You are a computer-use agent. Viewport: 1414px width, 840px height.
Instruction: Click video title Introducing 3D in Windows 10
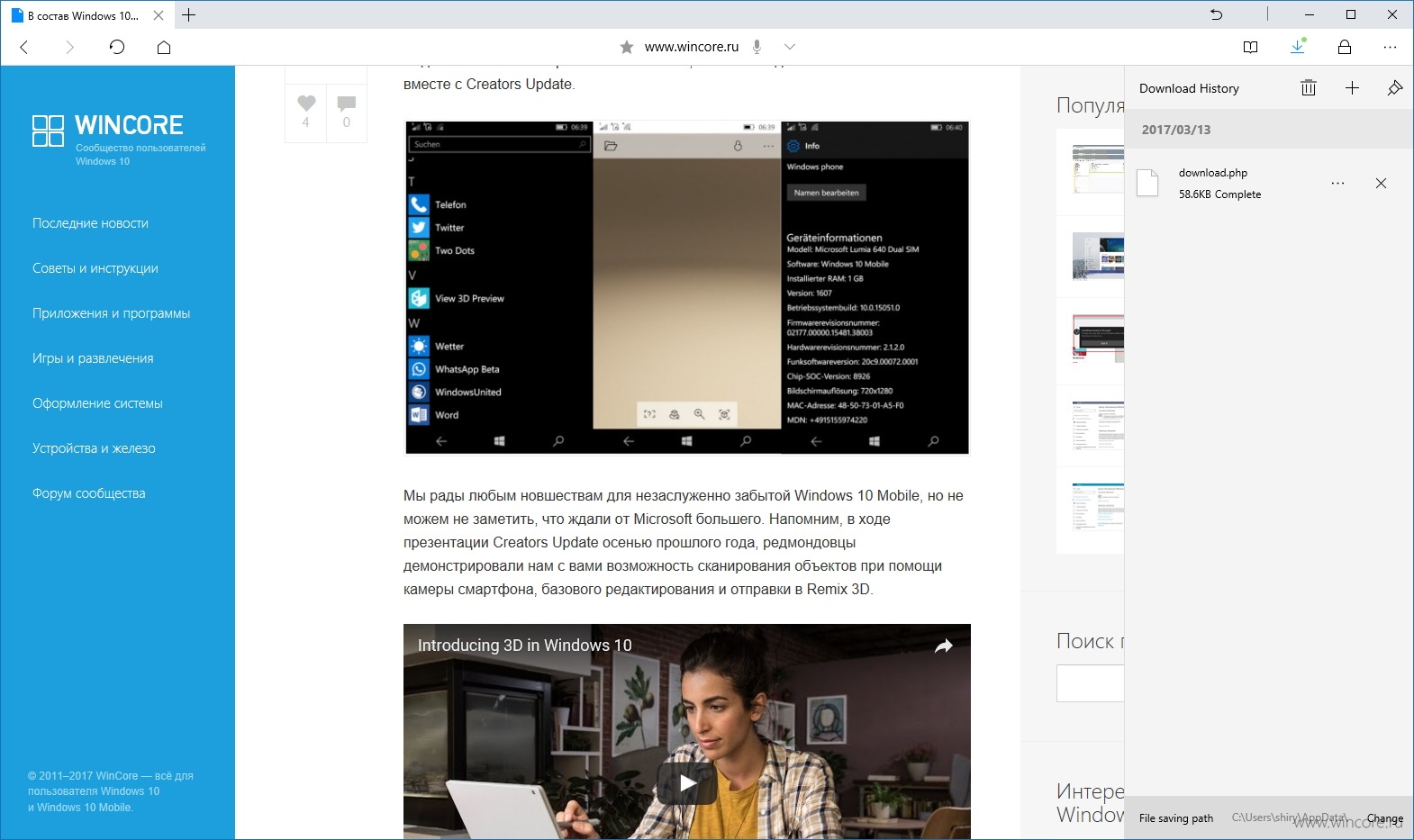pyautogui.click(x=524, y=646)
